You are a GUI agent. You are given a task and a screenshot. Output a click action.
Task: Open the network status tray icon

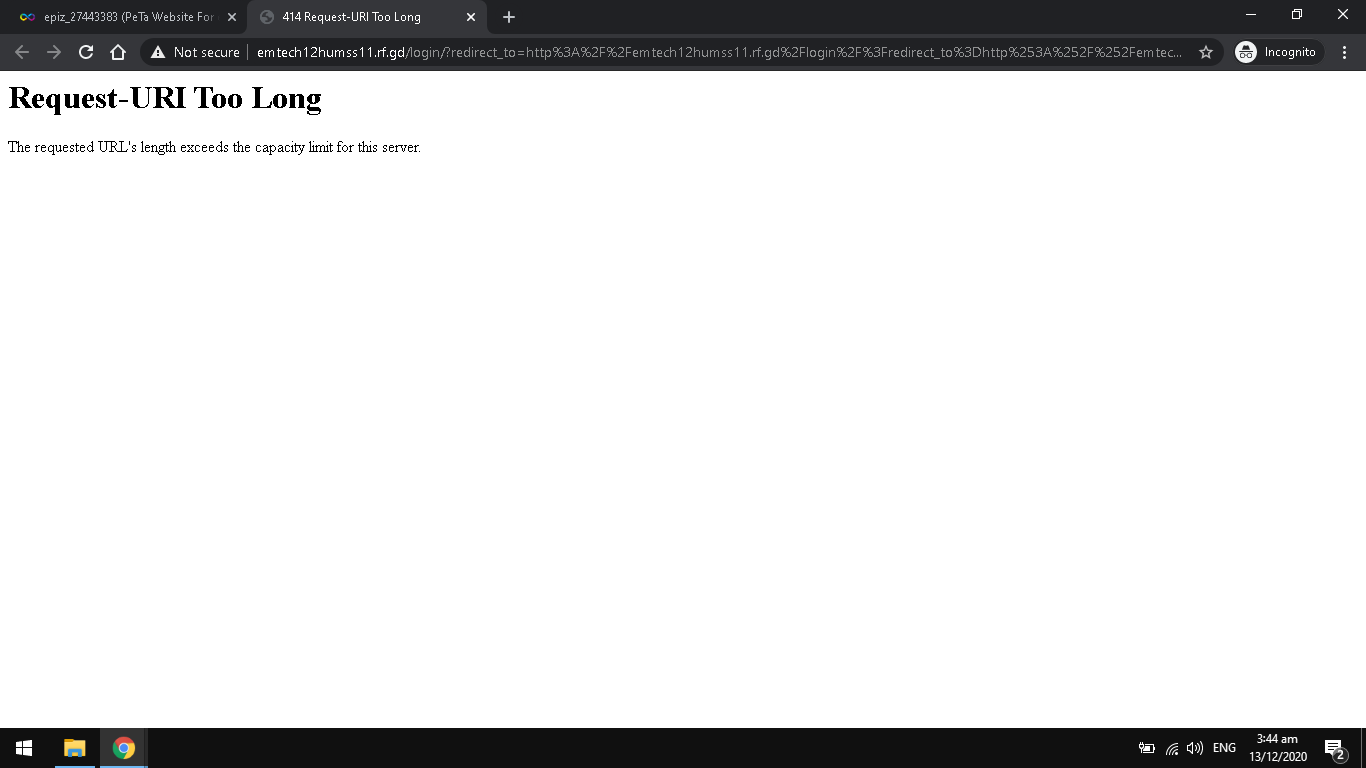point(1172,748)
